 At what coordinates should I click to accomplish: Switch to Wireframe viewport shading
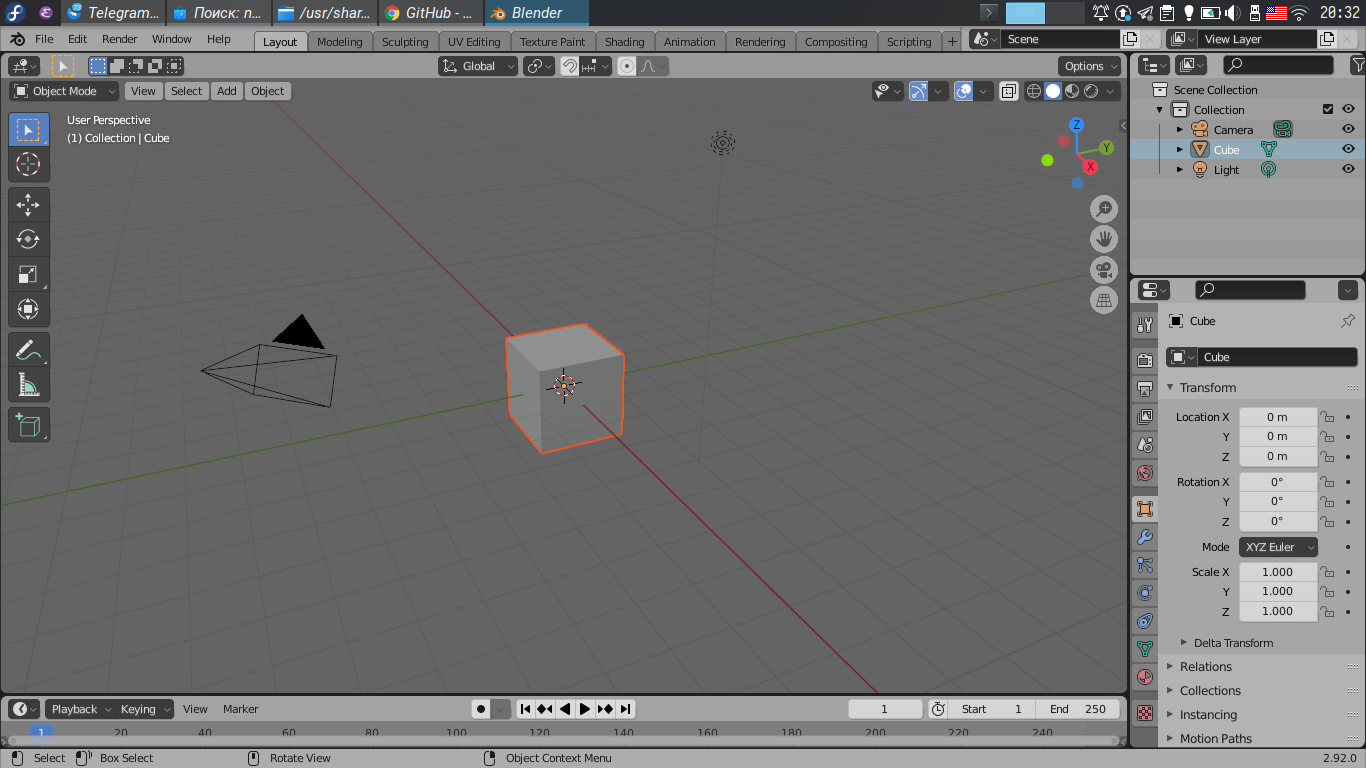[1034, 91]
